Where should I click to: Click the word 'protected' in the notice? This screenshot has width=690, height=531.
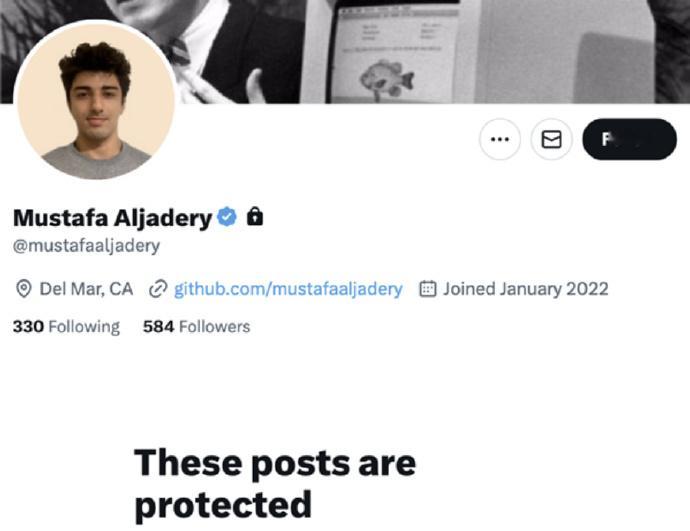point(223,505)
